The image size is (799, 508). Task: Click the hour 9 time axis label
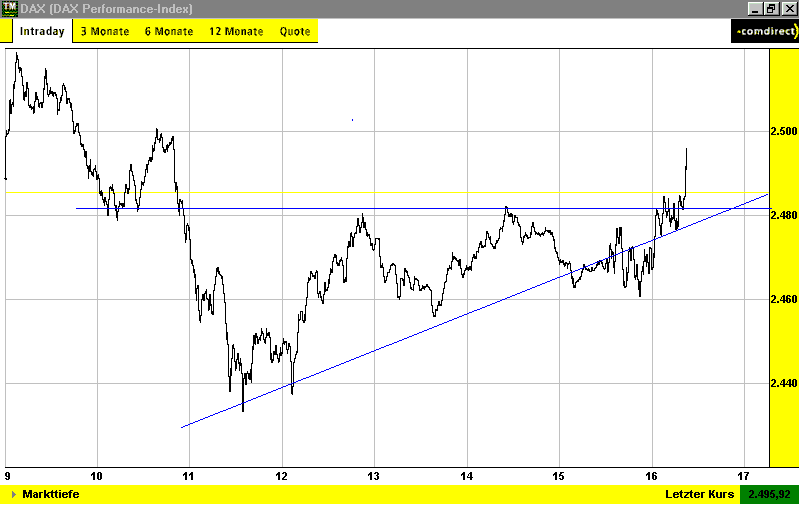[x=7, y=476]
